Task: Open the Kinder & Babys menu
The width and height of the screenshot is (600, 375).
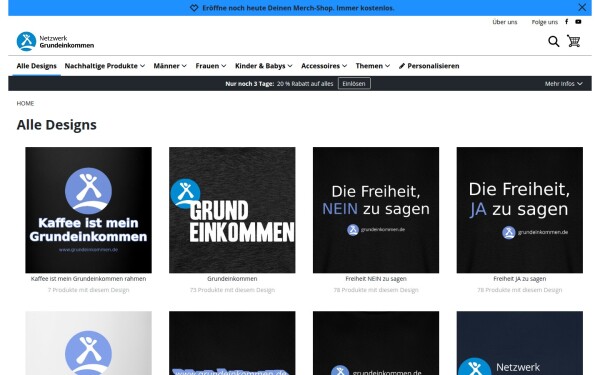Action: tap(264, 66)
